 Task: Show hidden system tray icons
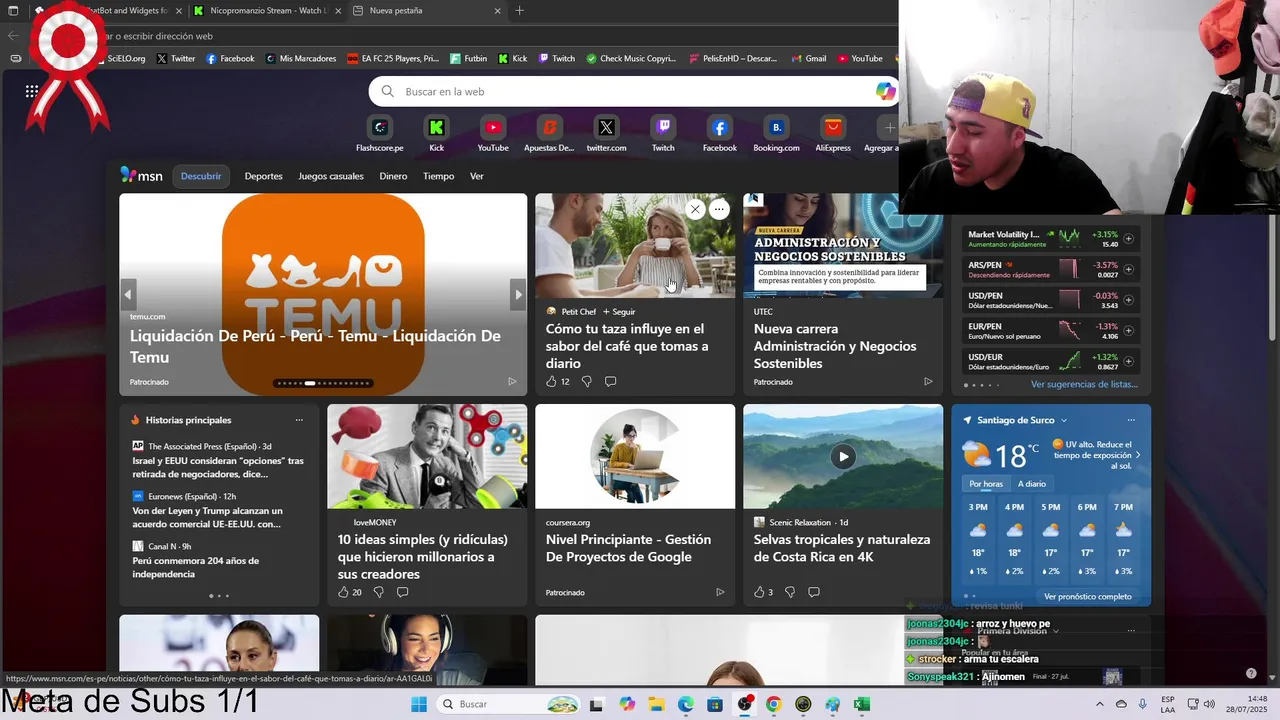pos(1100,704)
